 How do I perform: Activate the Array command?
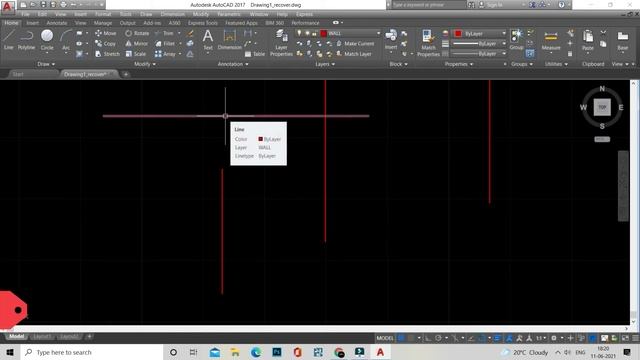pyautogui.click(x=165, y=54)
